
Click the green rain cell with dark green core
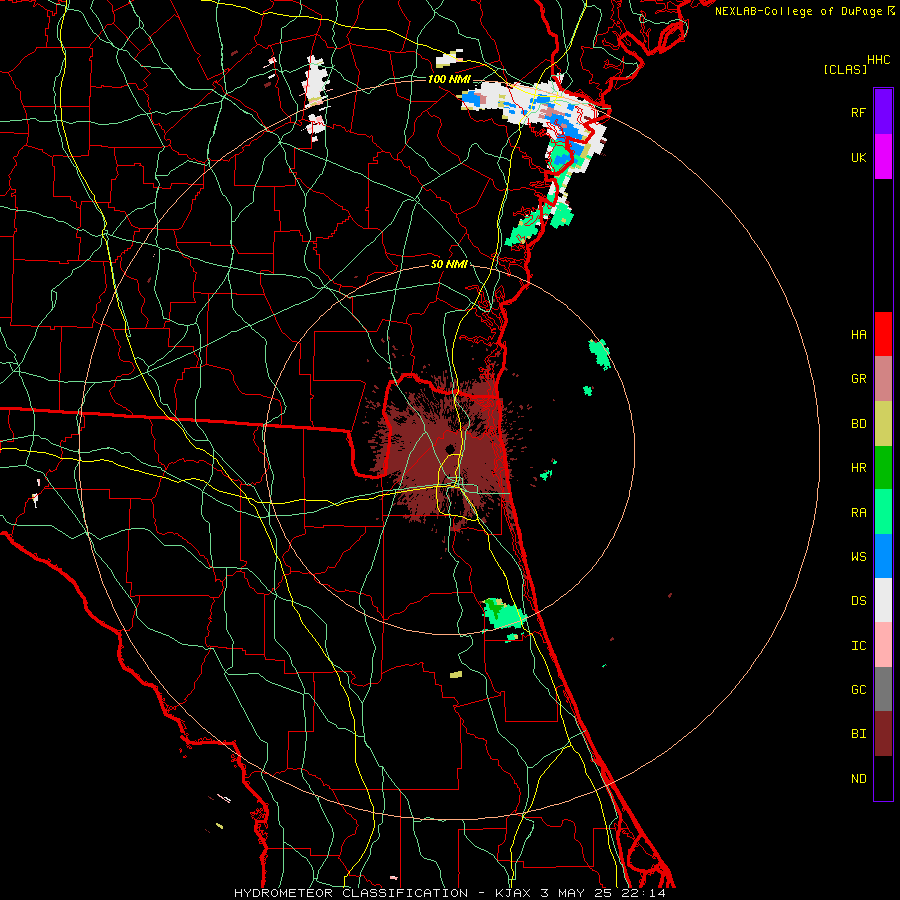[x=503, y=613]
